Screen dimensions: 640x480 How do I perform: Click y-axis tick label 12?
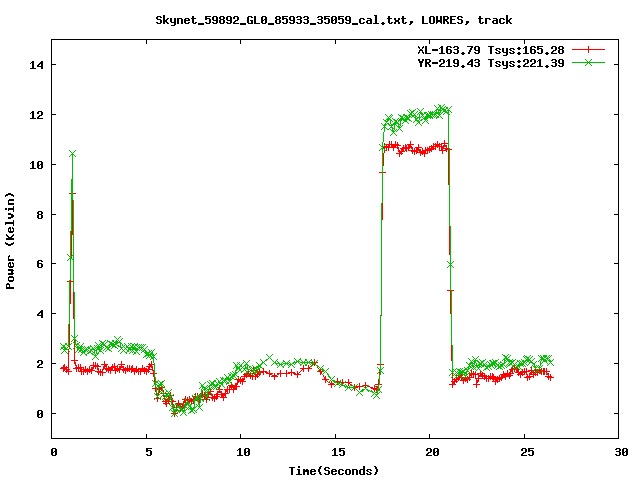36,115
